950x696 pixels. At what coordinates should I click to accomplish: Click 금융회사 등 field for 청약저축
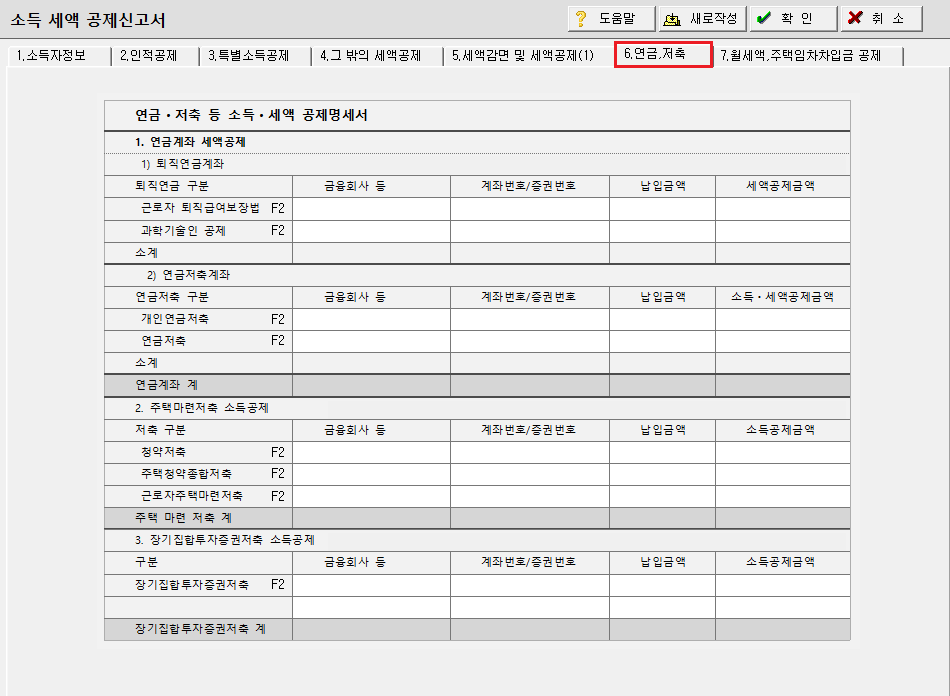371,452
